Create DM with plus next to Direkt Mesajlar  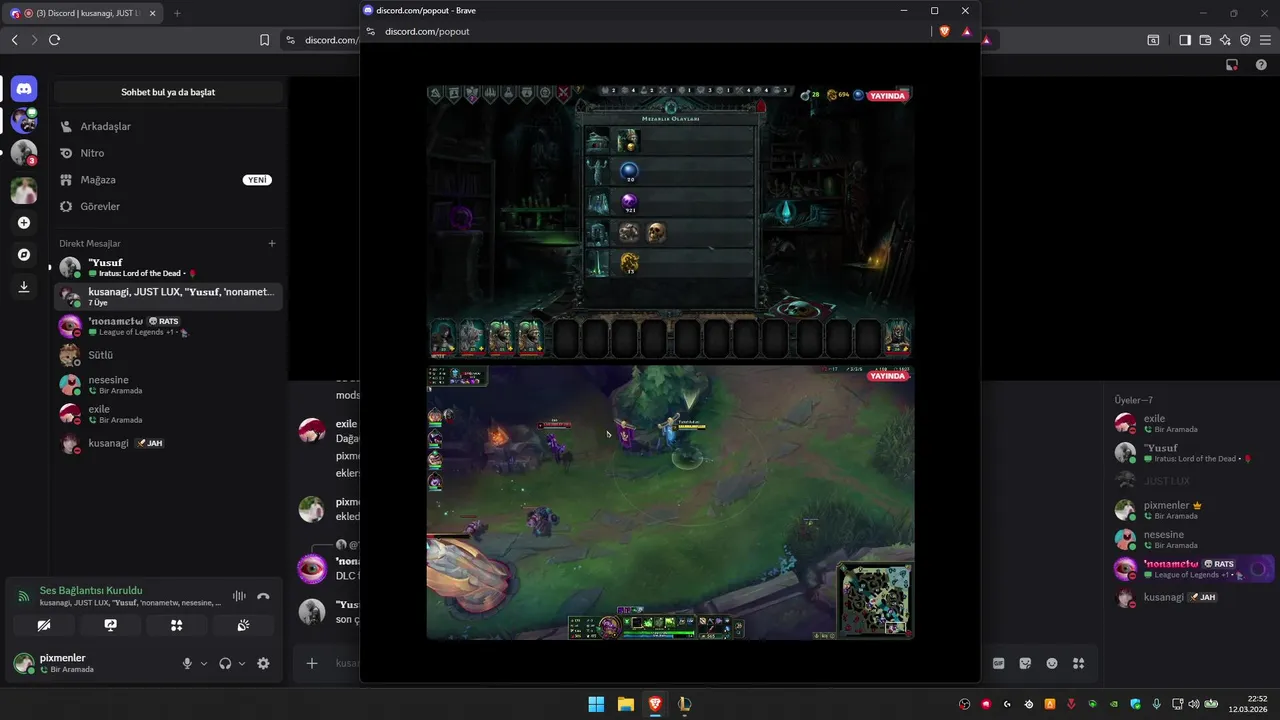click(272, 243)
